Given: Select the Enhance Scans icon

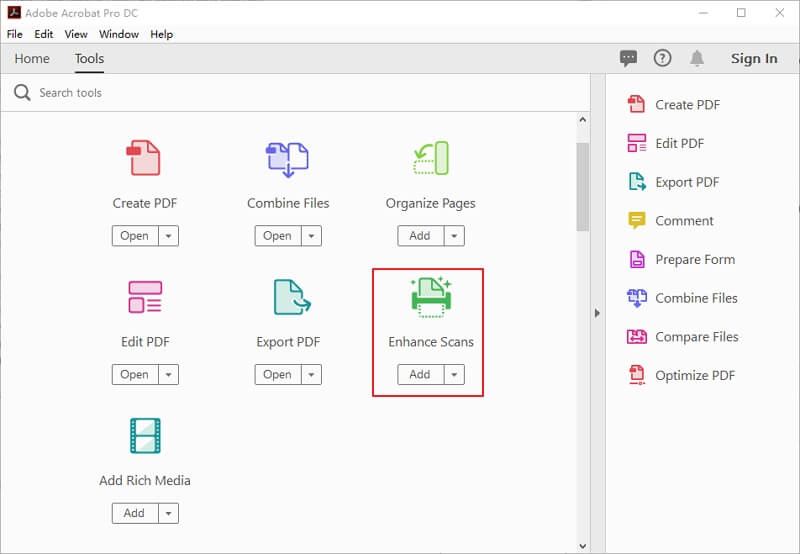Looking at the screenshot, I should pyautogui.click(x=431, y=297).
